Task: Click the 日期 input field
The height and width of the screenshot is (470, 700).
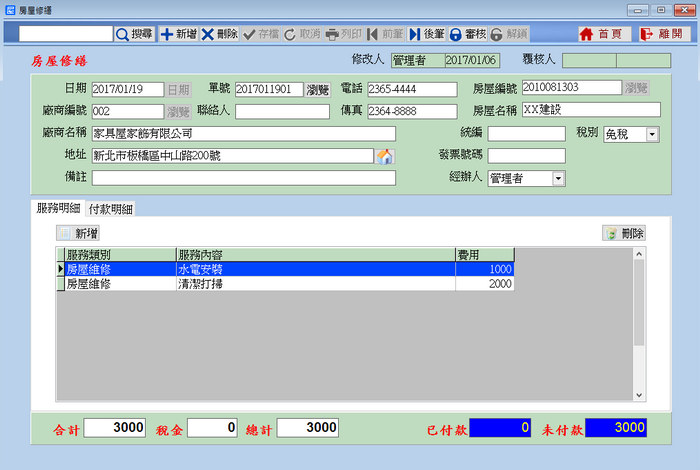Action: click(128, 89)
